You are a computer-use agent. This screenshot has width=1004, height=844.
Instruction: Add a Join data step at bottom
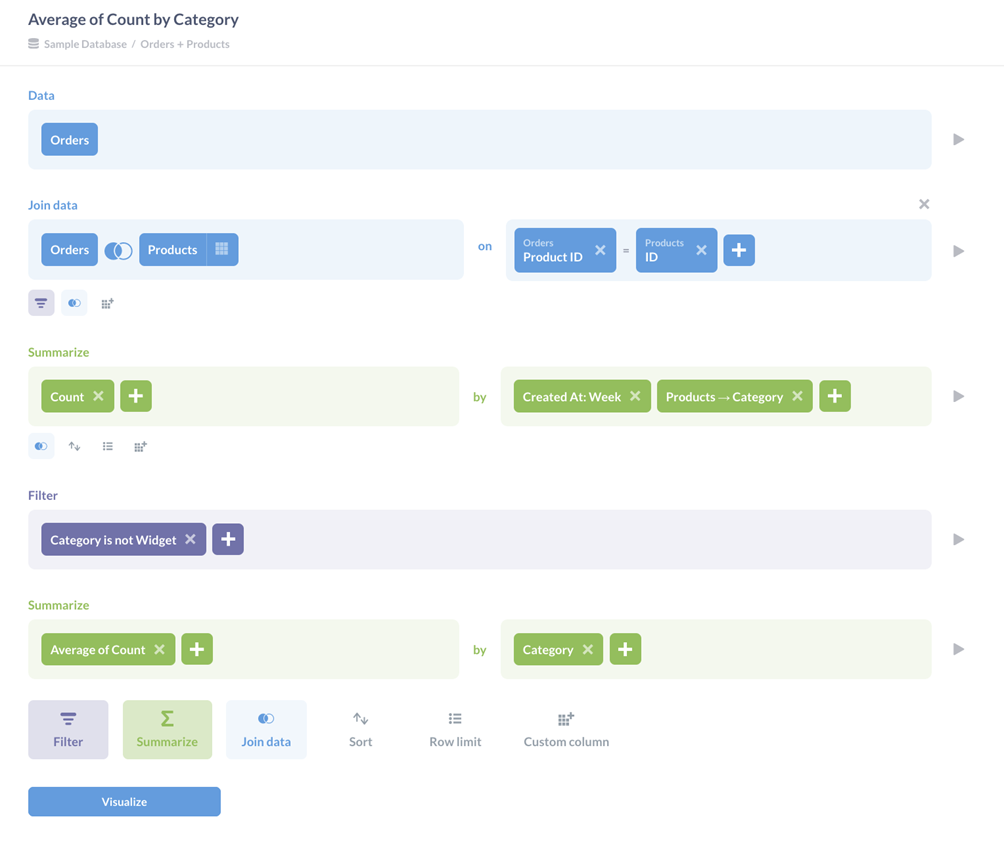[x=266, y=729]
